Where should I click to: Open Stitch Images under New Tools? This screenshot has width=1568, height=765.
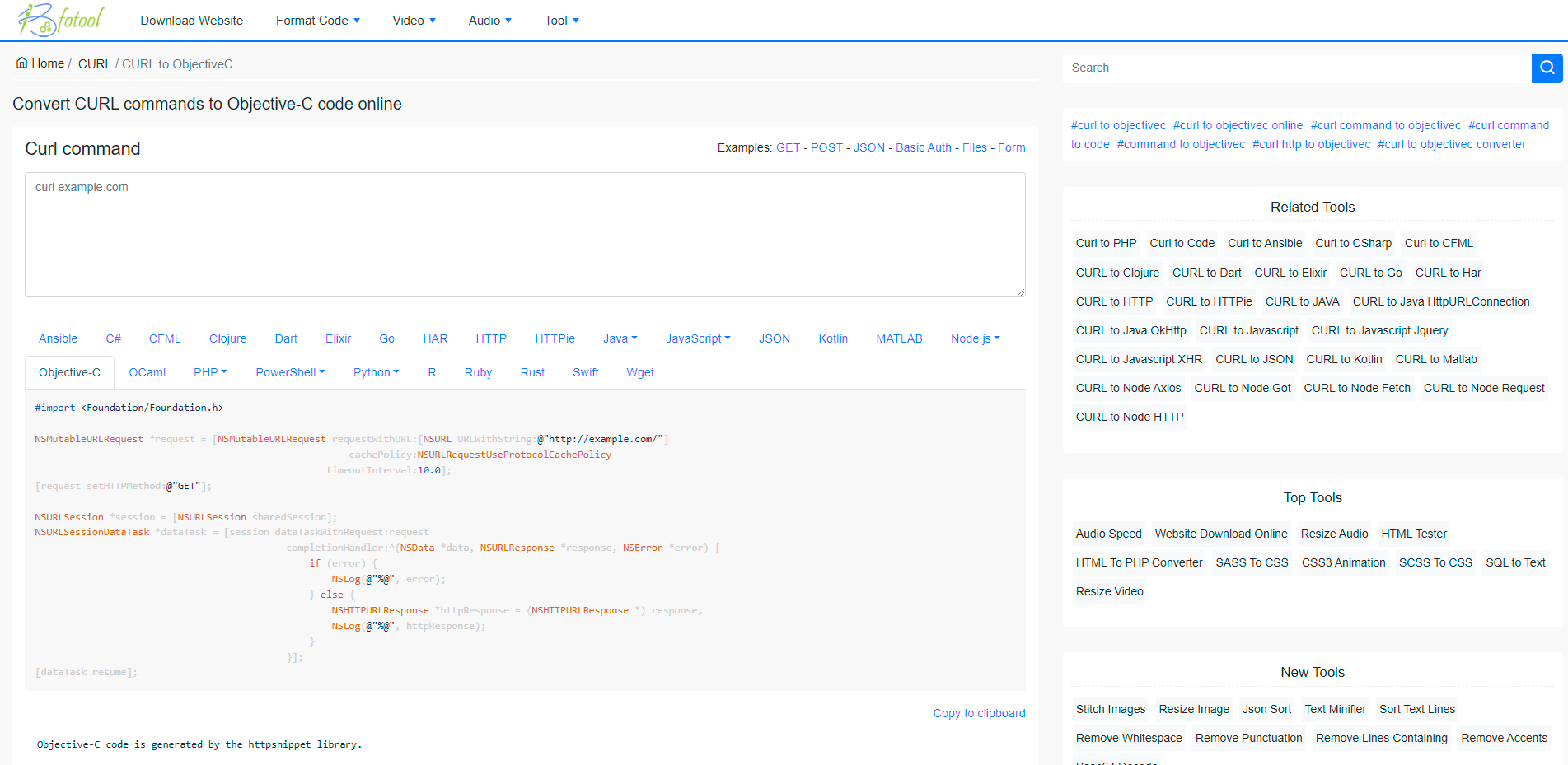click(1110, 709)
